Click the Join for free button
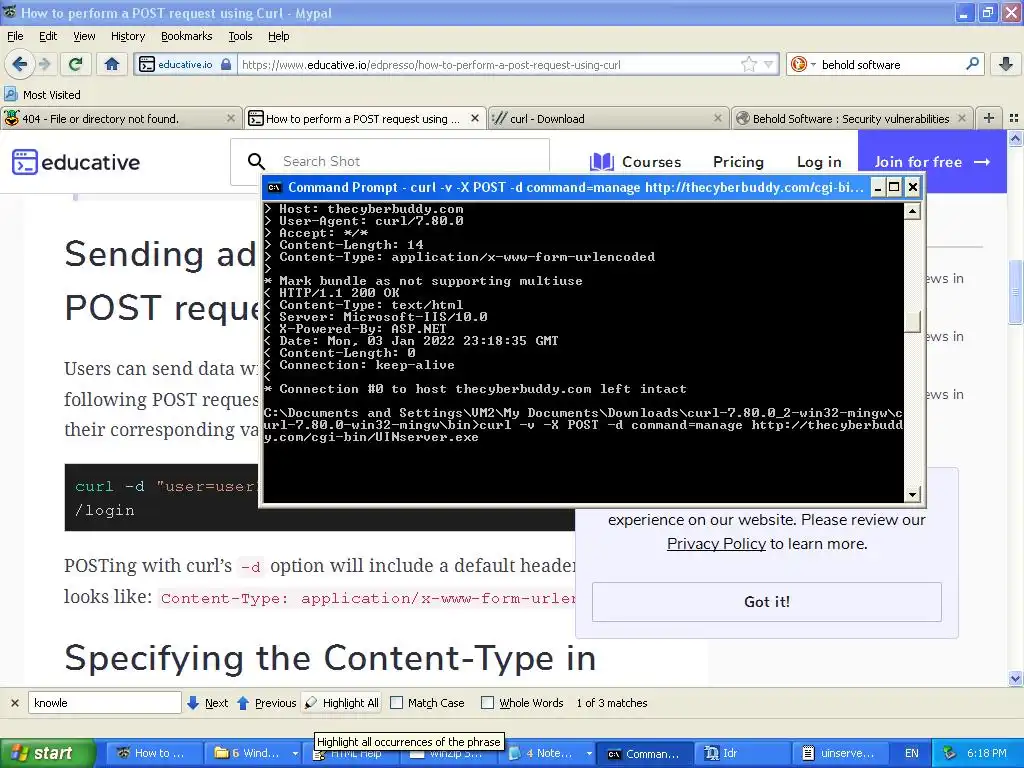The image size is (1024, 768). pos(932,161)
